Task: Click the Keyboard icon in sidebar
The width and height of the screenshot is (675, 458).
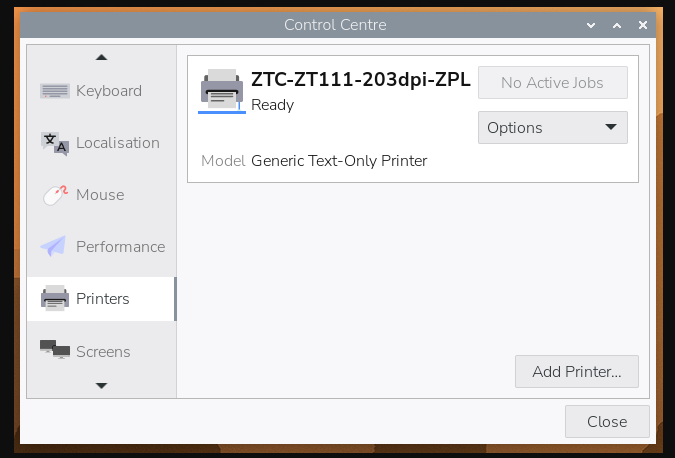Action: click(x=54, y=91)
